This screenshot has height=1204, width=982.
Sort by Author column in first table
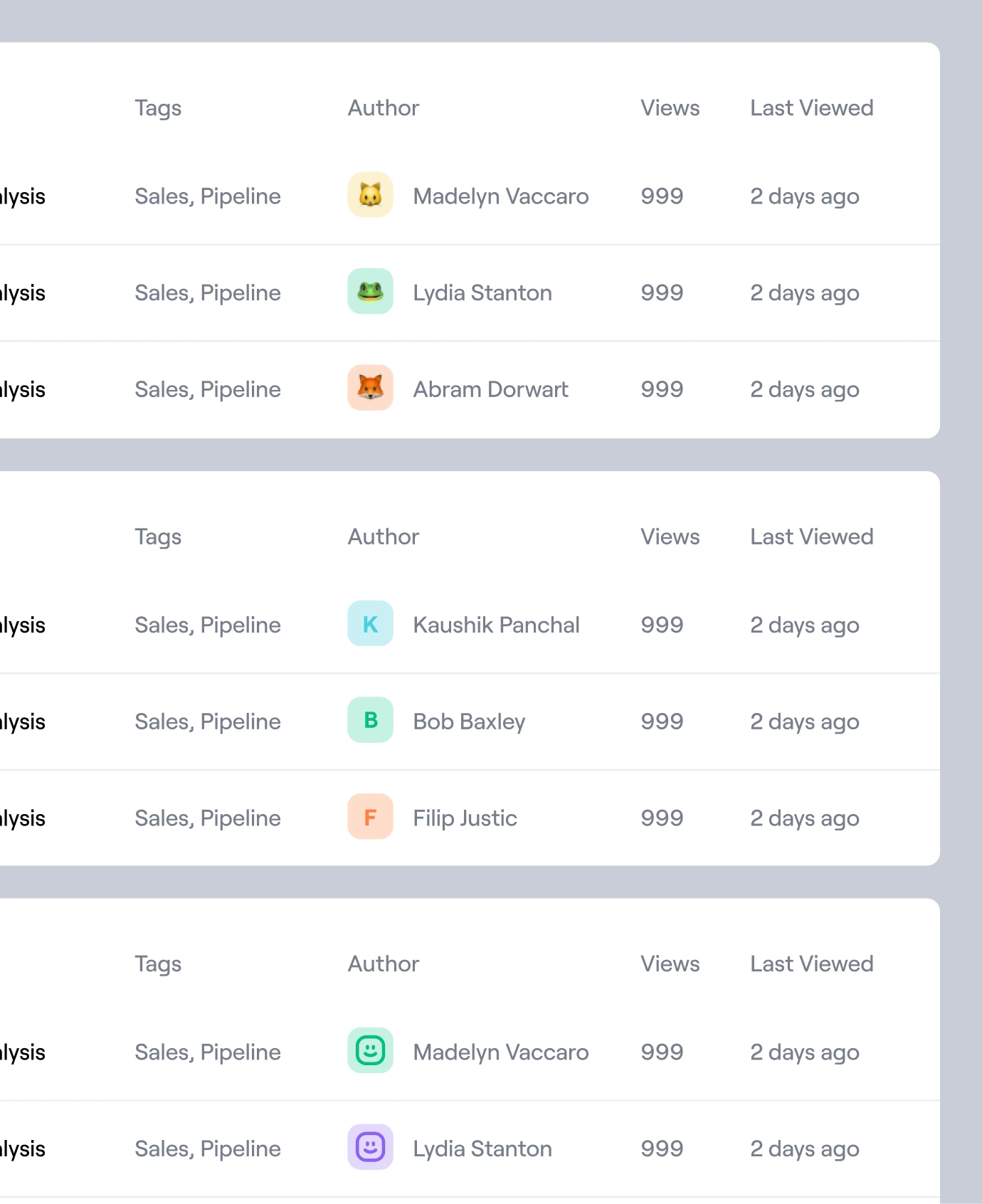click(383, 108)
